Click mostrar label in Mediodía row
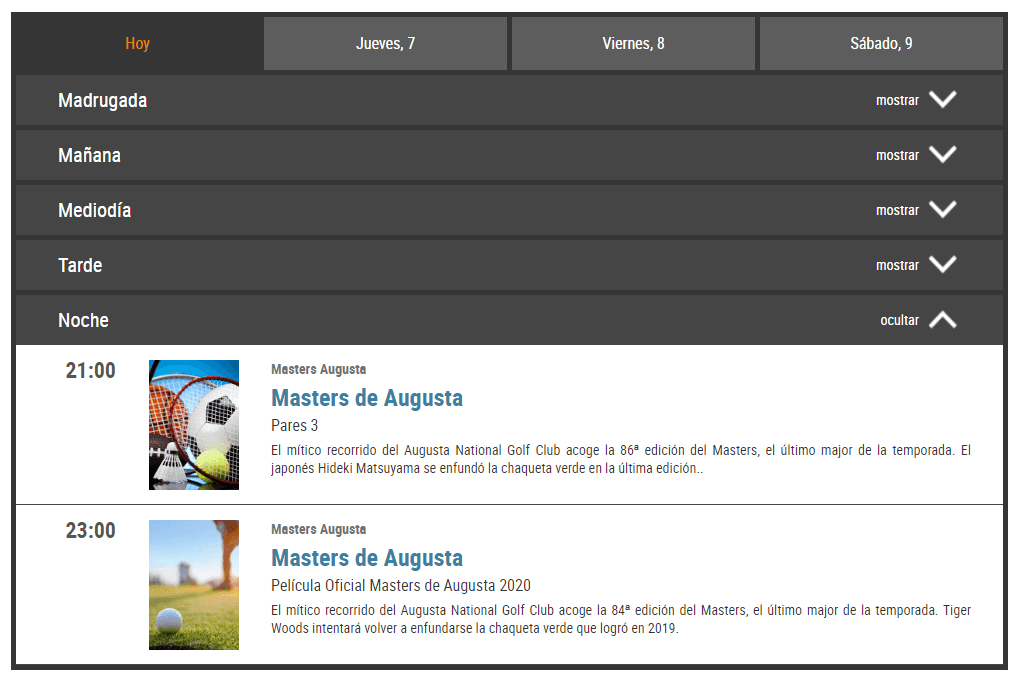This screenshot has height=676, width=1018. (897, 210)
